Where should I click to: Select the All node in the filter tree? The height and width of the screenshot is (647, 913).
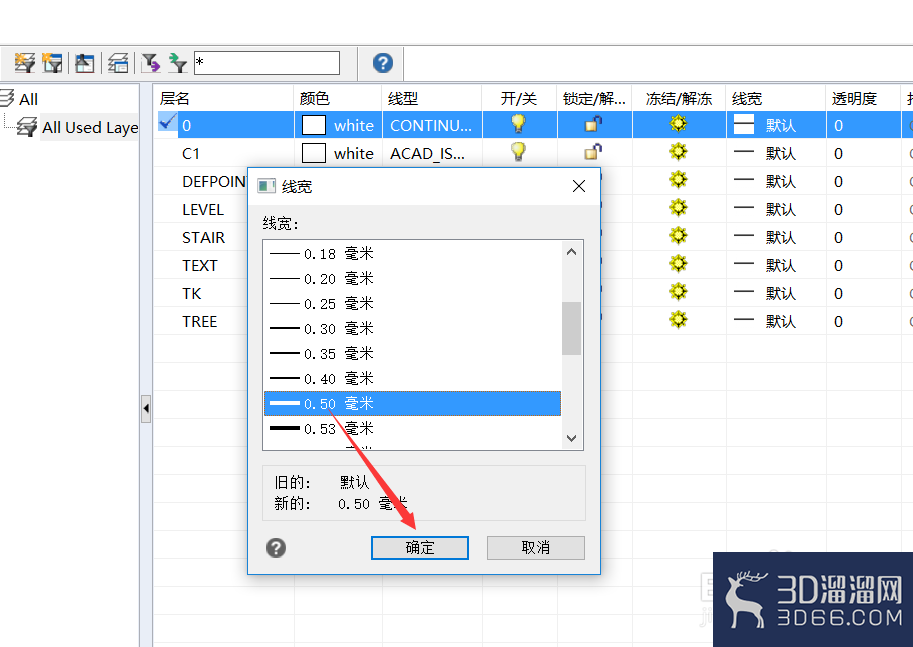28,100
